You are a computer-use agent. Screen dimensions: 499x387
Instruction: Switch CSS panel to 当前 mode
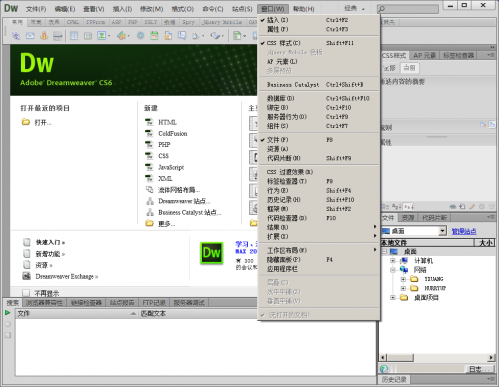tap(410, 68)
